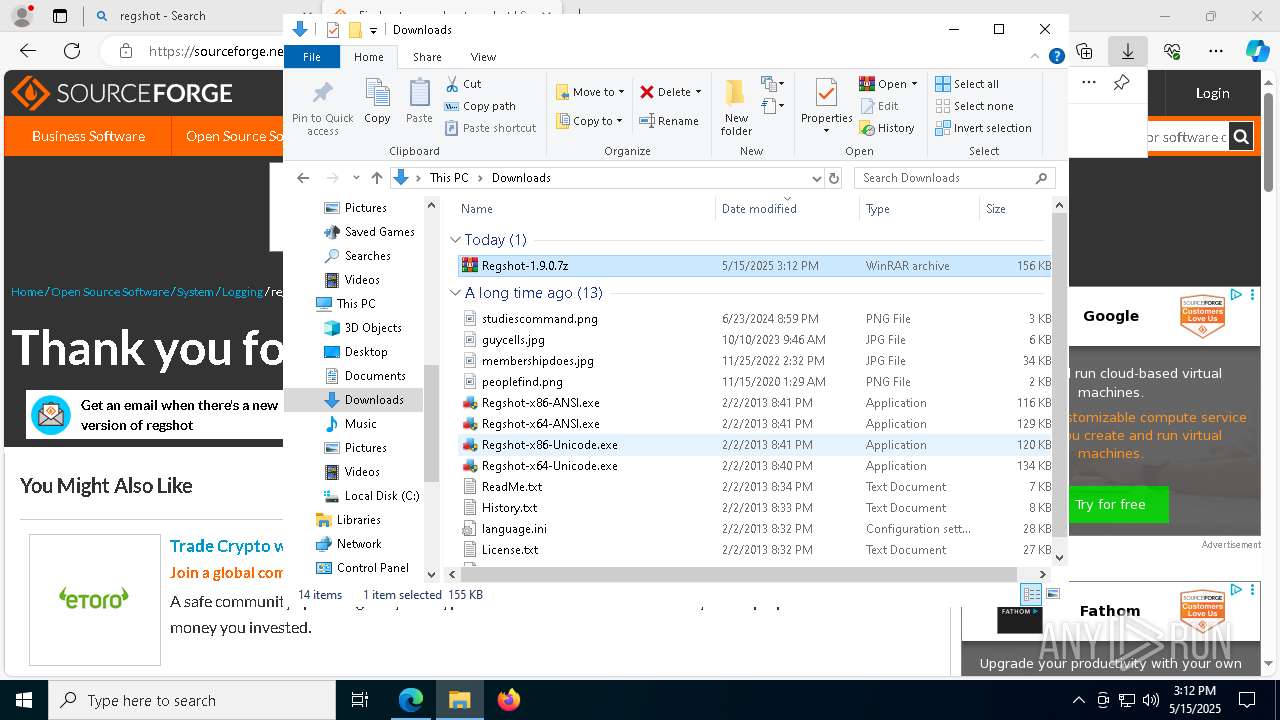Open Firefox from the taskbar
This screenshot has height=720, width=1280.
click(x=509, y=700)
